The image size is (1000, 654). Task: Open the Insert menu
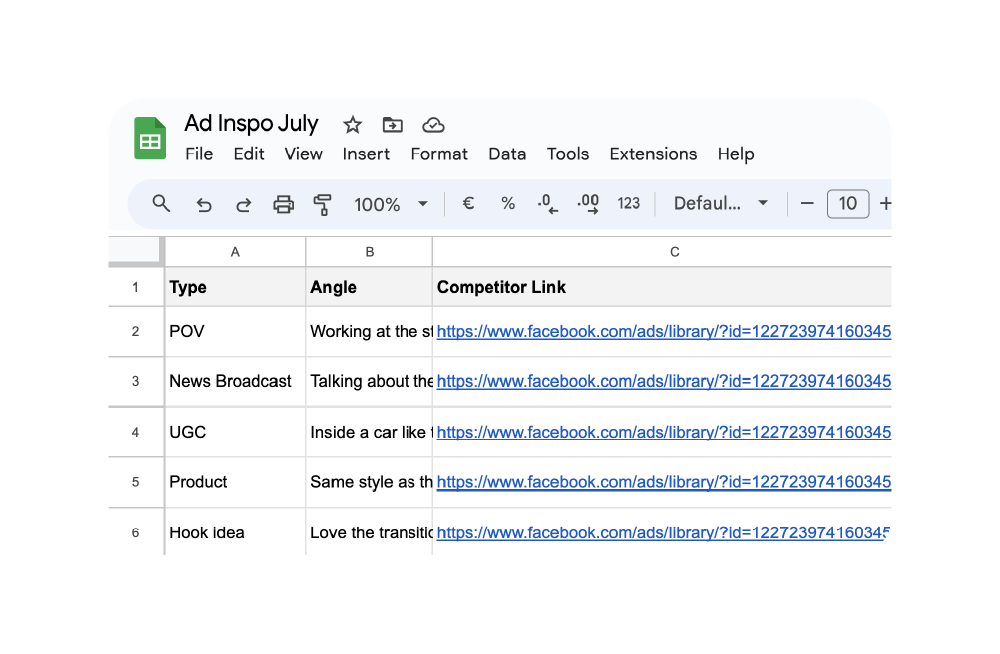366,154
